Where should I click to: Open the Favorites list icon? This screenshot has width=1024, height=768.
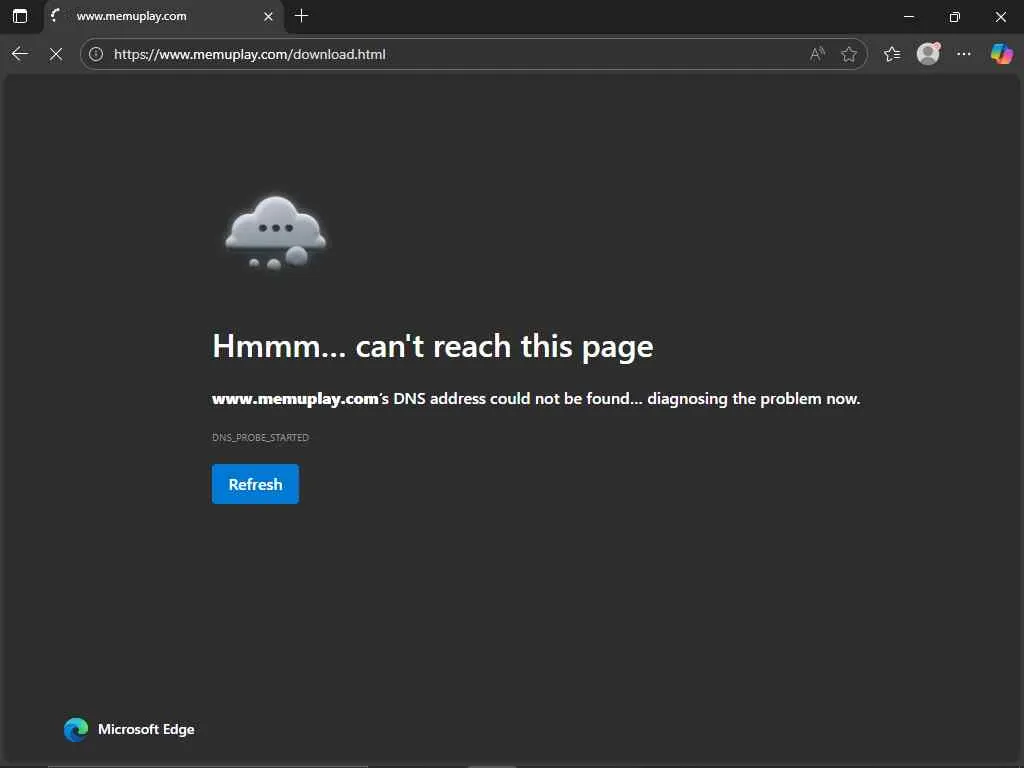click(892, 54)
